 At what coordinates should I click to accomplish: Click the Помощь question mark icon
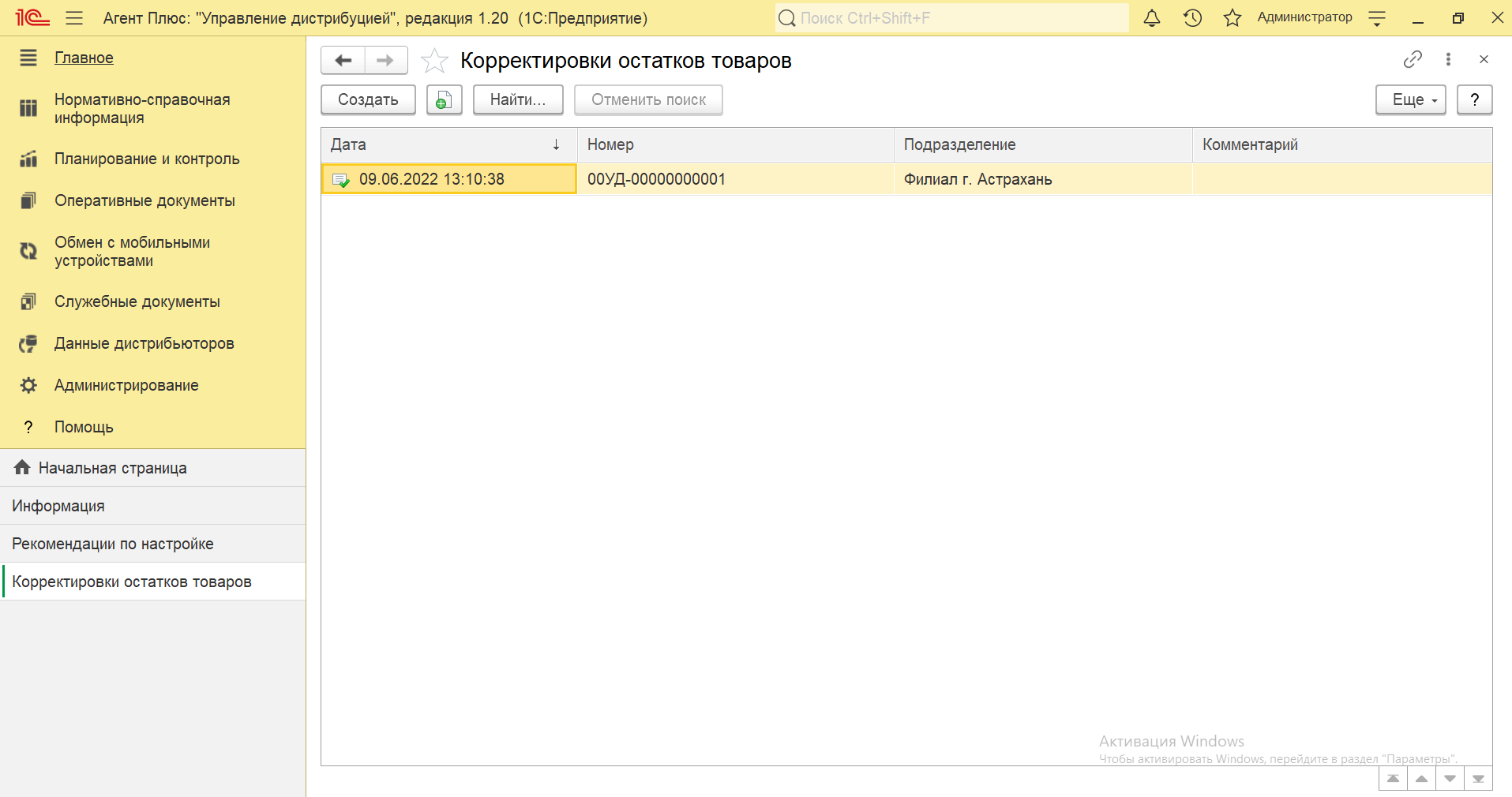pyautogui.click(x=28, y=427)
